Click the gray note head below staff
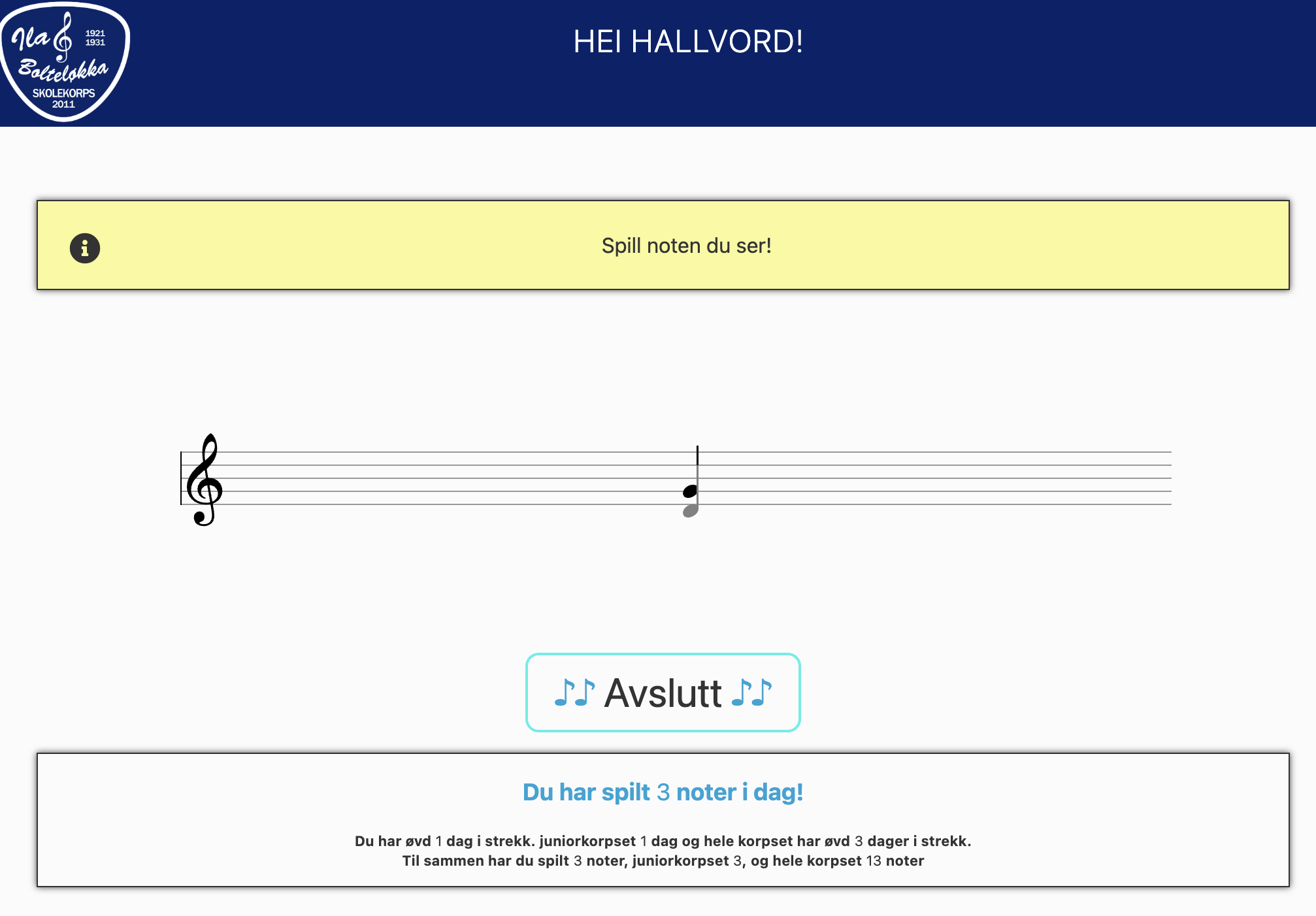Image resolution: width=1316 pixels, height=916 pixels. 691,510
